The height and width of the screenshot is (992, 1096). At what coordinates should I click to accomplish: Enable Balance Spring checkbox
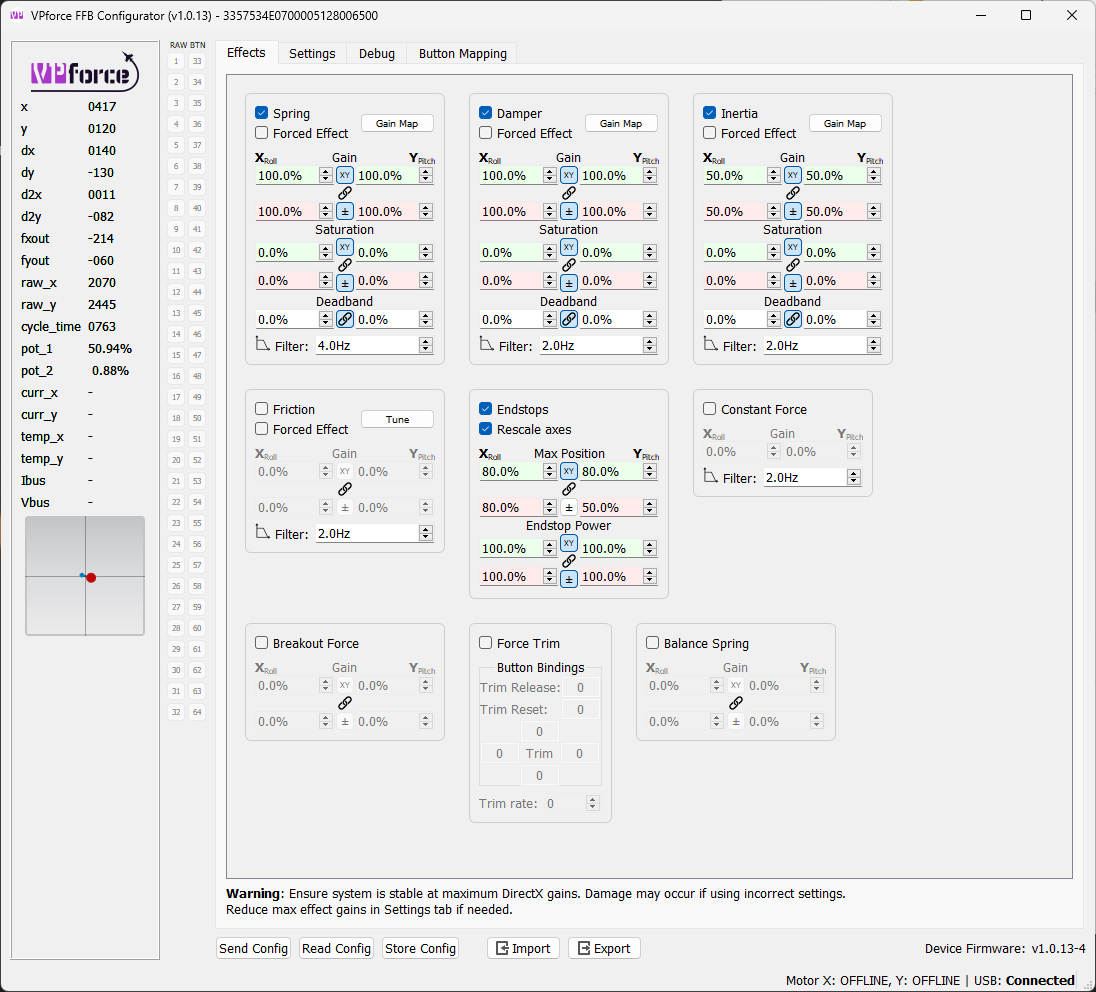pos(653,642)
